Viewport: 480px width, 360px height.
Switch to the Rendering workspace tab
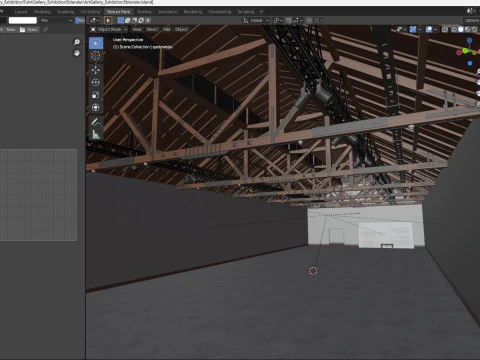(x=193, y=12)
